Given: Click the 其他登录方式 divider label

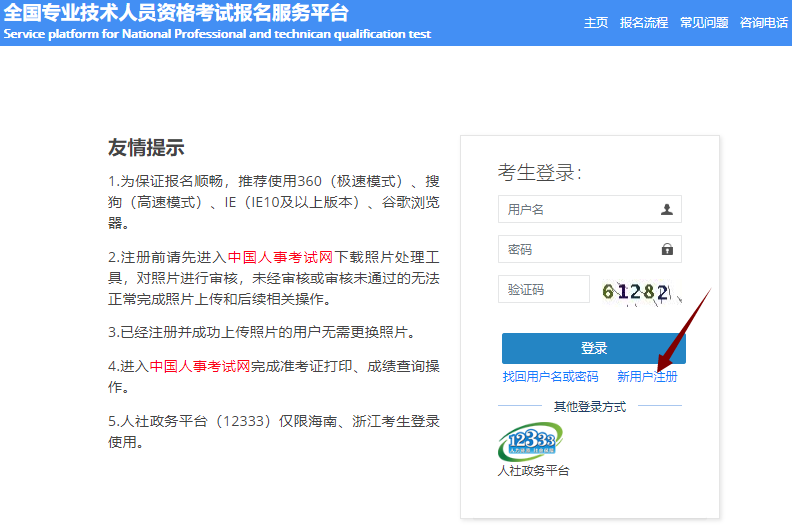Looking at the screenshot, I should [x=589, y=407].
